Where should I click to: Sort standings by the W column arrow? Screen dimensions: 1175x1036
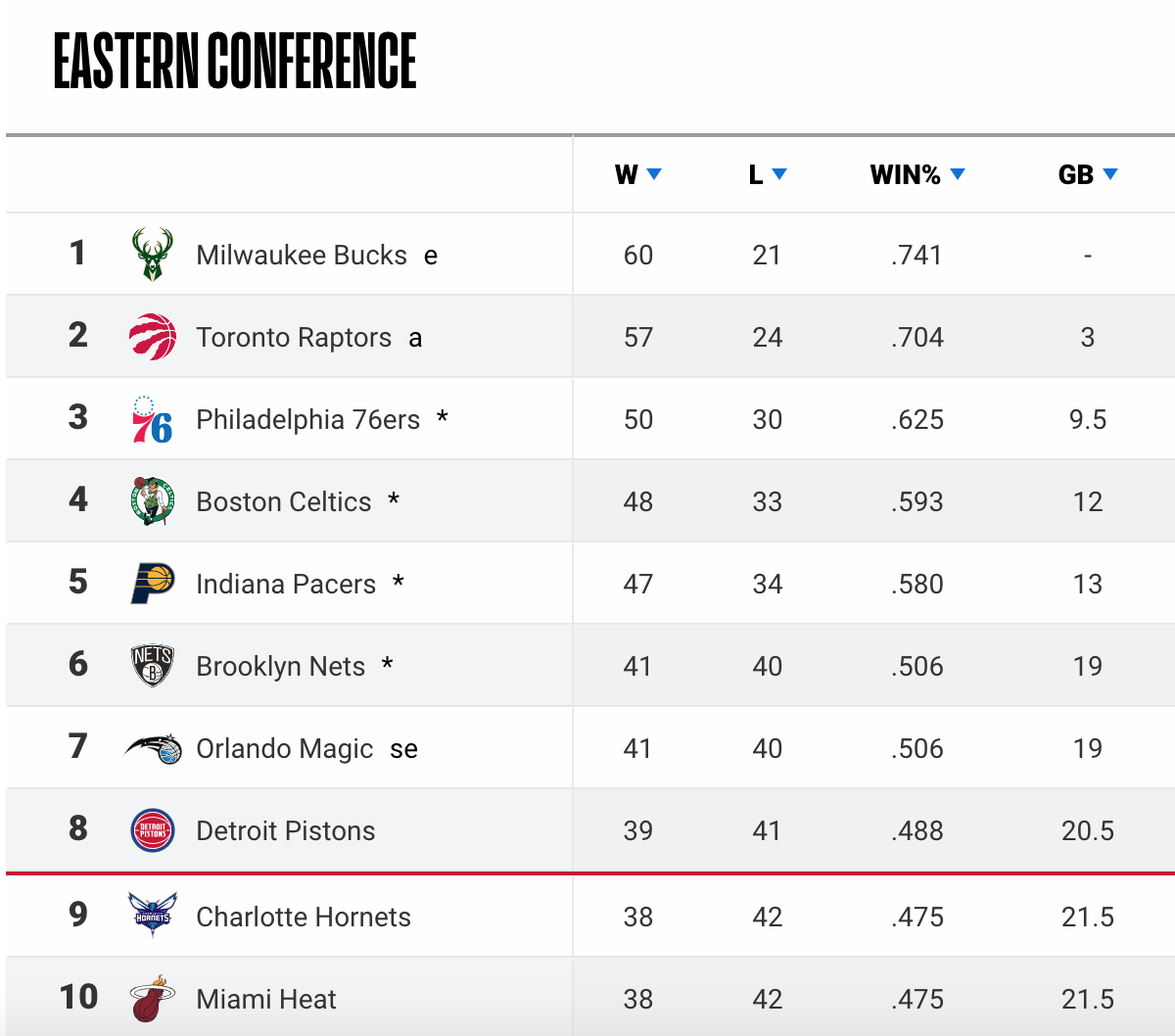[x=654, y=174]
